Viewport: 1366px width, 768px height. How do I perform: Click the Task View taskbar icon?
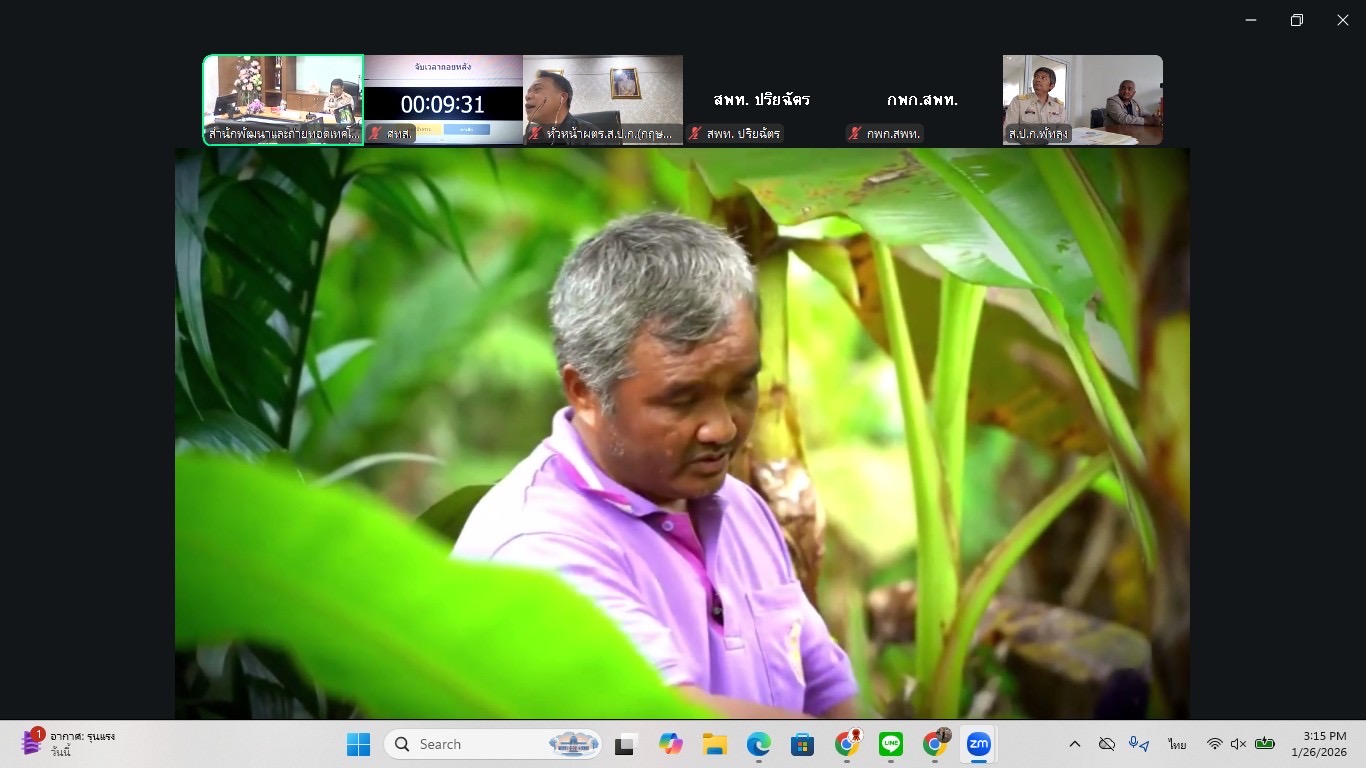click(626, 744)
